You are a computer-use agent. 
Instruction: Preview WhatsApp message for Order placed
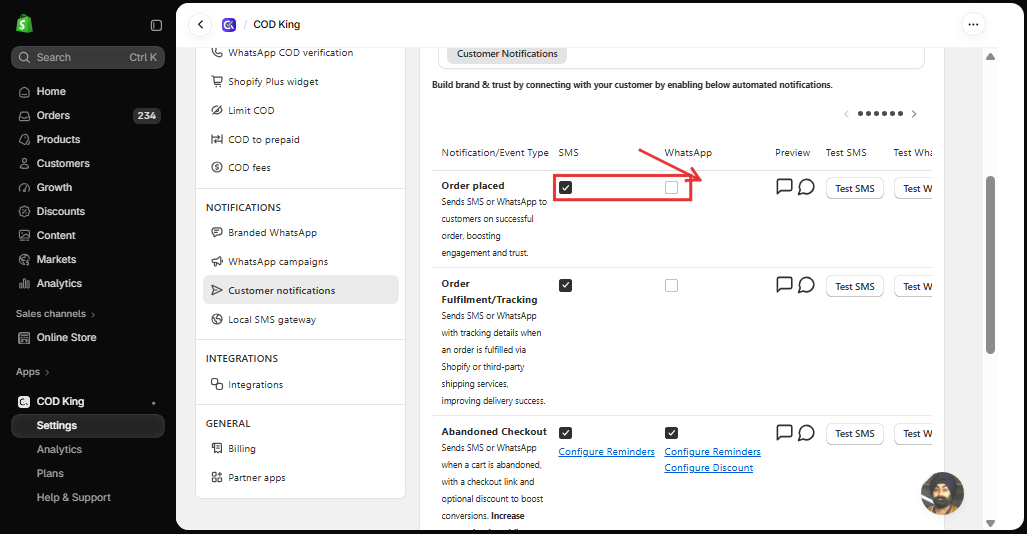[x=806, y=187]
